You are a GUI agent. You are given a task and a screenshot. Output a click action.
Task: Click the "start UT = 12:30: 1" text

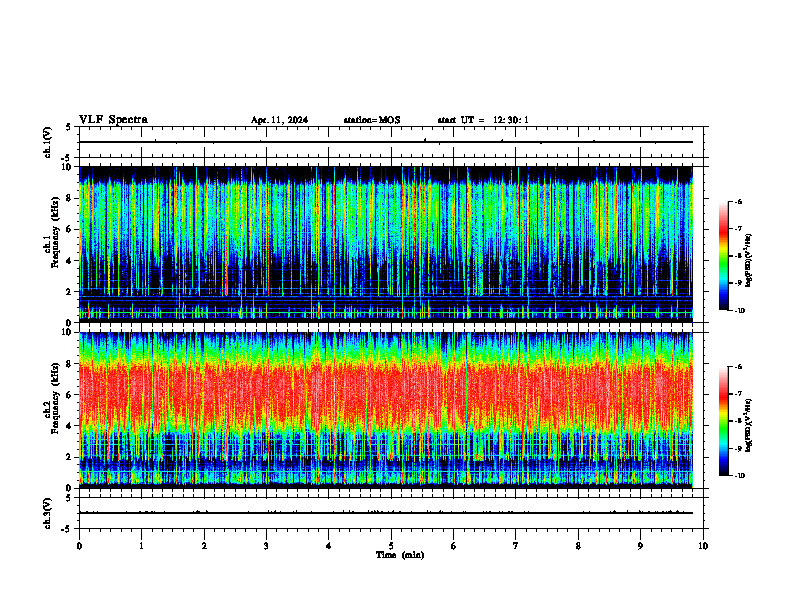[x=483, y=120]
